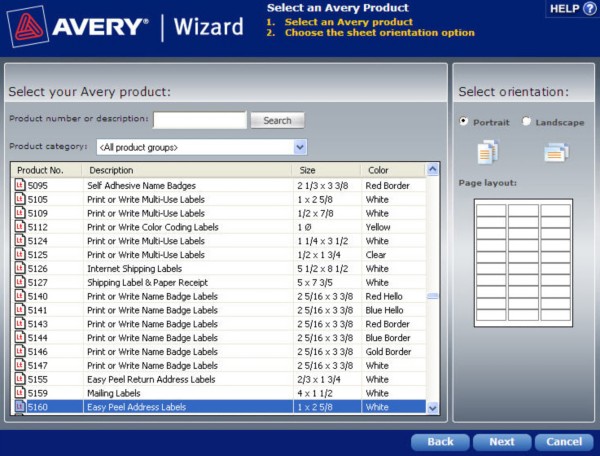Select 'Internet Shipping Labels' description
The width and height of the screenshot is (600, 456).
pyautogui.click(x=134, y=269)
